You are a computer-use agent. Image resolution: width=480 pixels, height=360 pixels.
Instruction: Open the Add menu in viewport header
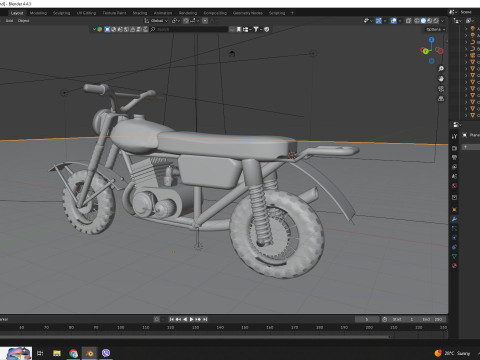click(9, 21)
